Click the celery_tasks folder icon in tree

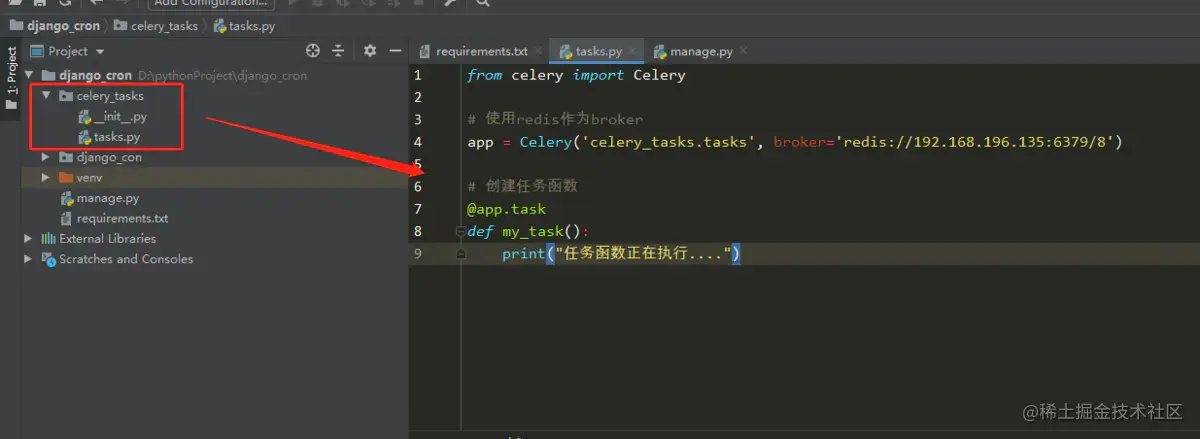[x=67, y=97]
